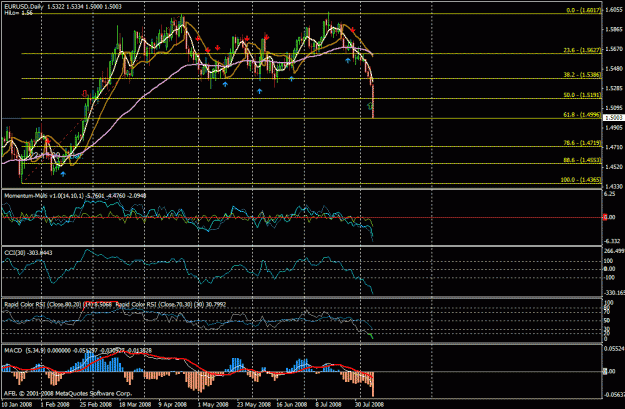Click the 1 May 2008 date label

click(x=212, y=404)
